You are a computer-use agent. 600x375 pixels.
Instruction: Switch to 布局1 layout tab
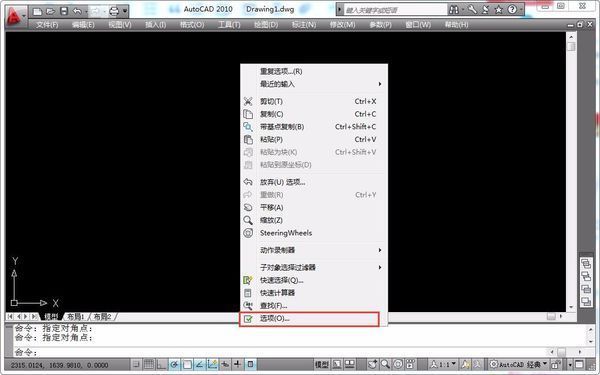point(75,316)
